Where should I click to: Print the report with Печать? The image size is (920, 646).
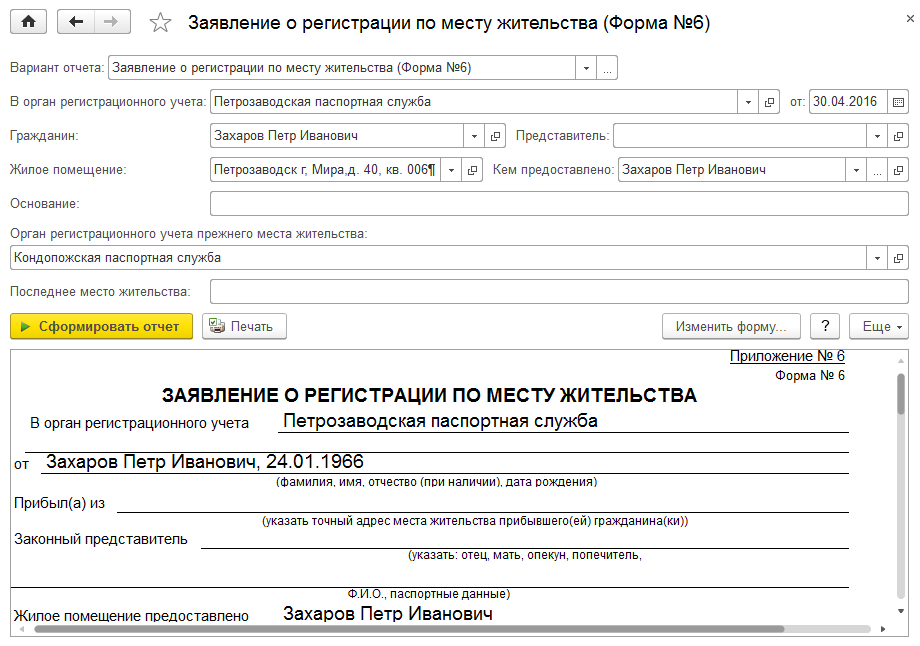(244, 326)
